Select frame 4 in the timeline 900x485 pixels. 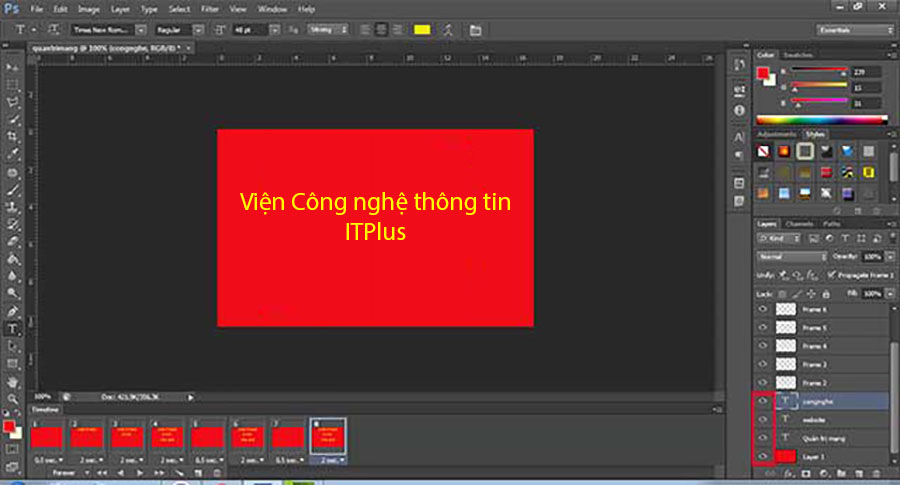pyautogui.click(x=168, y=436)
